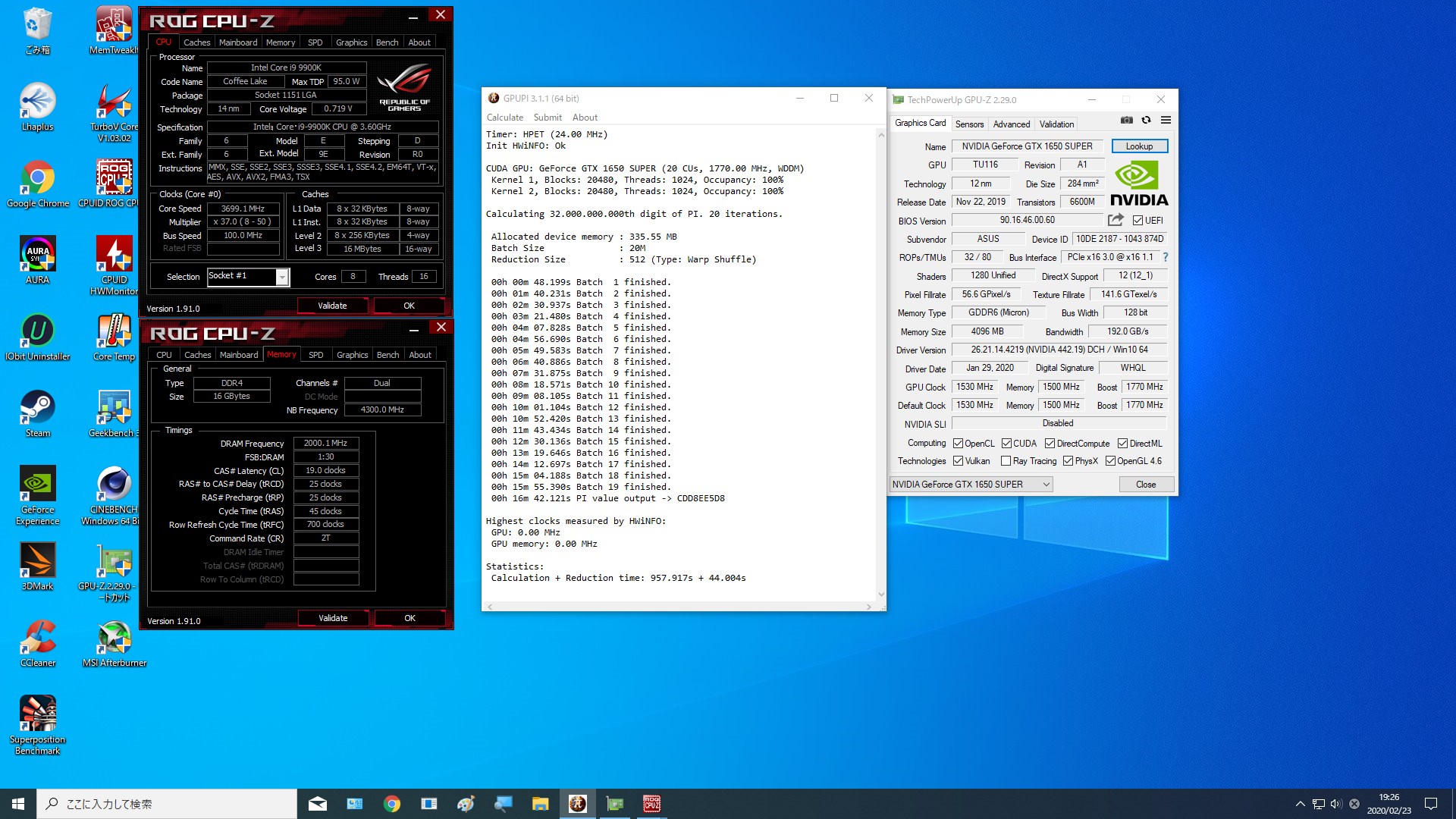Click GPU-Z BIOS share/export icon

[1116, 220]
